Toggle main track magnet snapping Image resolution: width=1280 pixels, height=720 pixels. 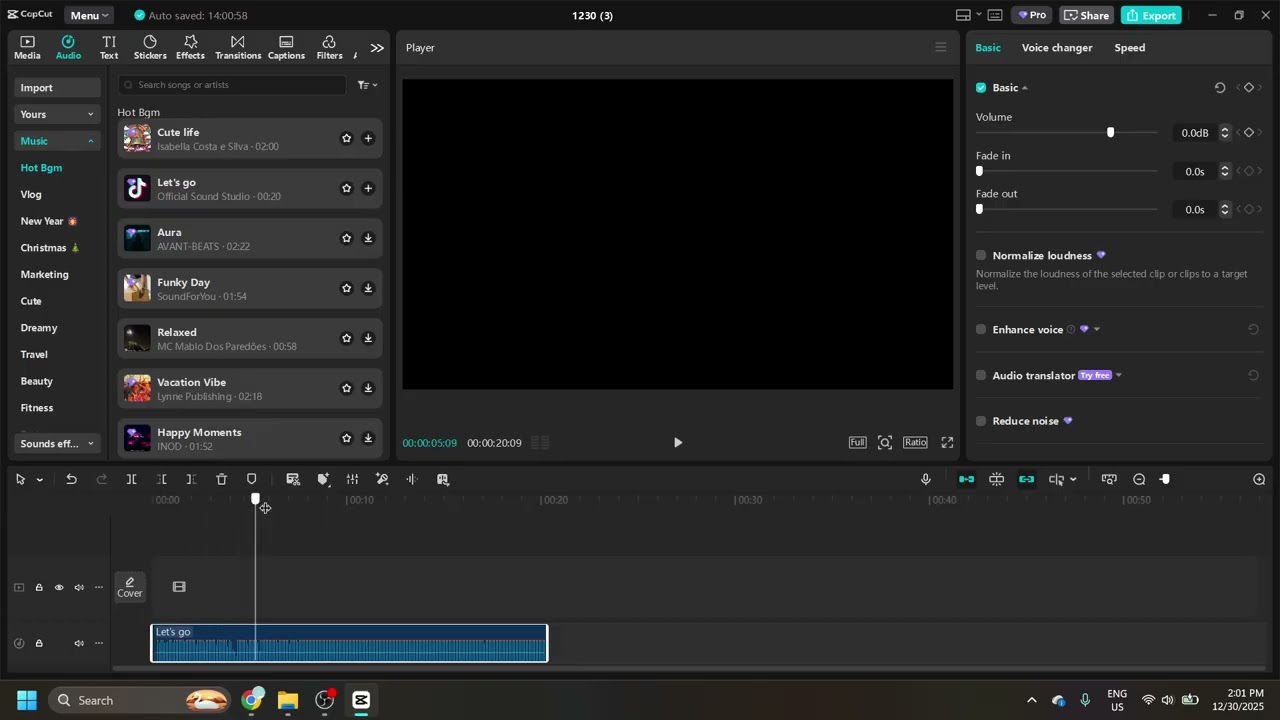point(966,480)
